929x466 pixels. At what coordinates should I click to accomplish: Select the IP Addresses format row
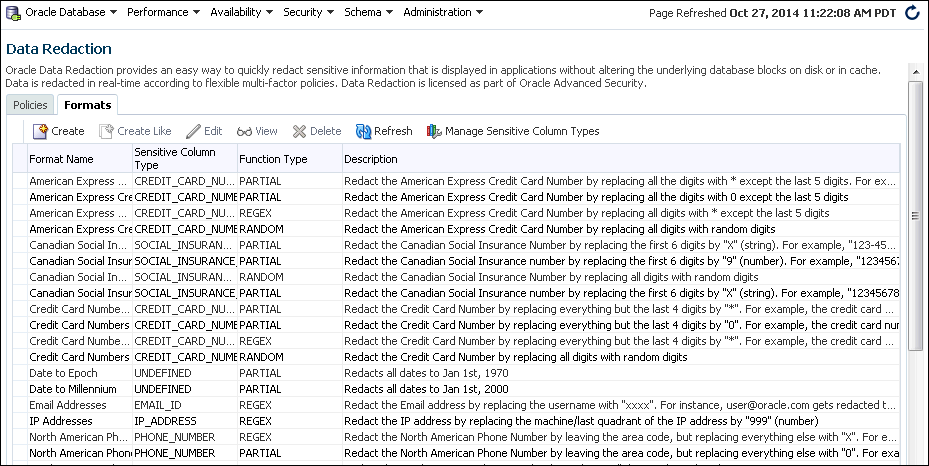click(x=456, y=421)
